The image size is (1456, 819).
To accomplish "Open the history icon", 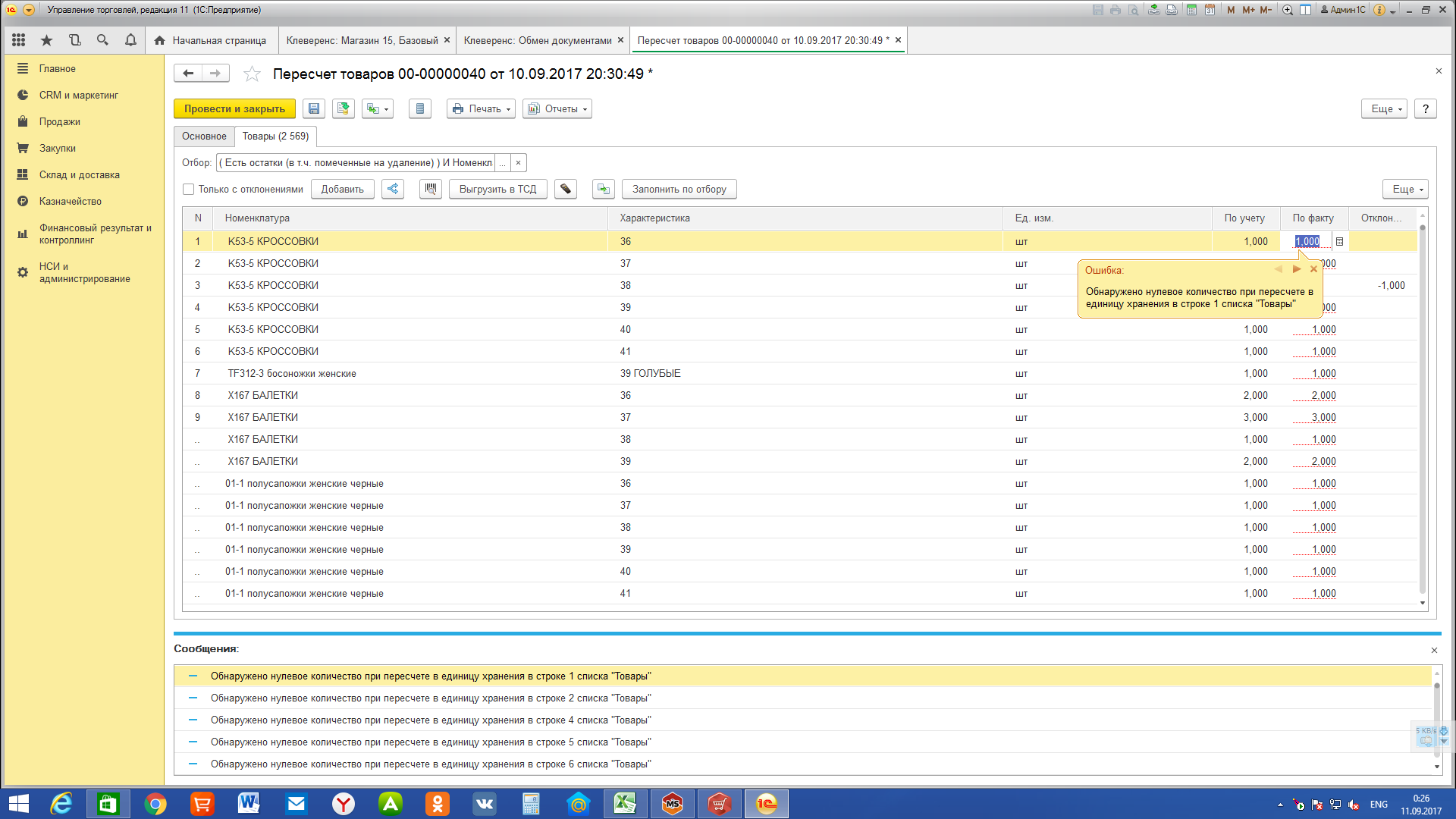I will pos(74,40).
